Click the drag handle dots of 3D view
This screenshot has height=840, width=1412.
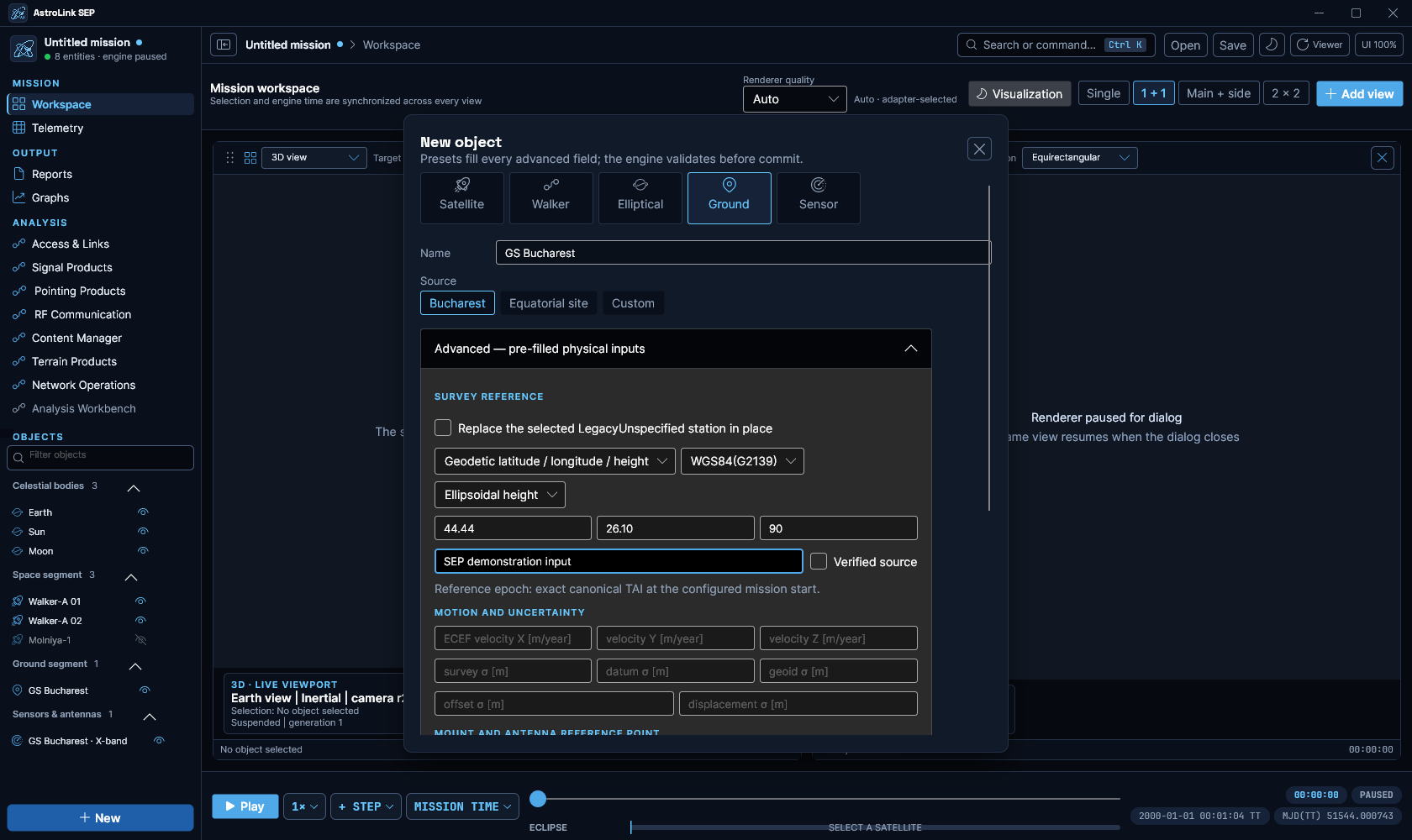coord(230,158)
